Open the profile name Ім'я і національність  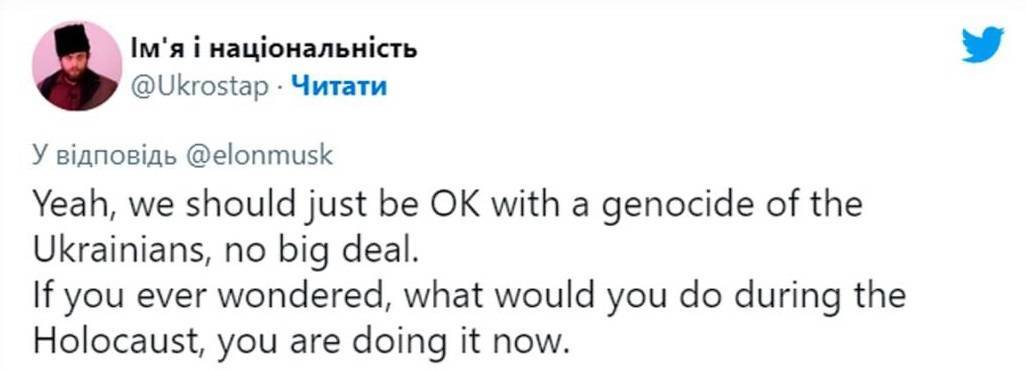pyautogui.click(x=274, y=48)
